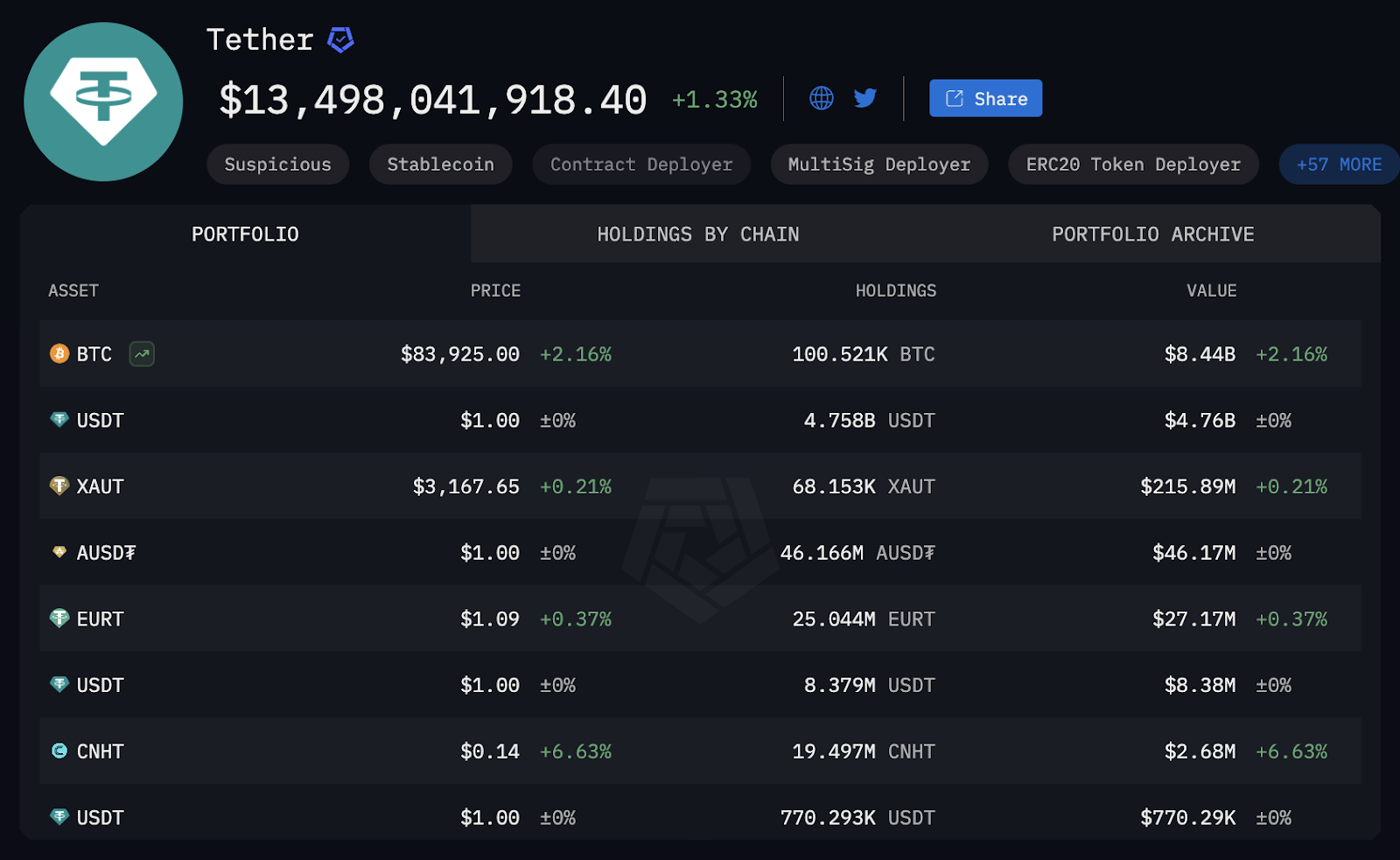
Task: Click the CNHT price $0.14
Action: [x=490, y=752]
